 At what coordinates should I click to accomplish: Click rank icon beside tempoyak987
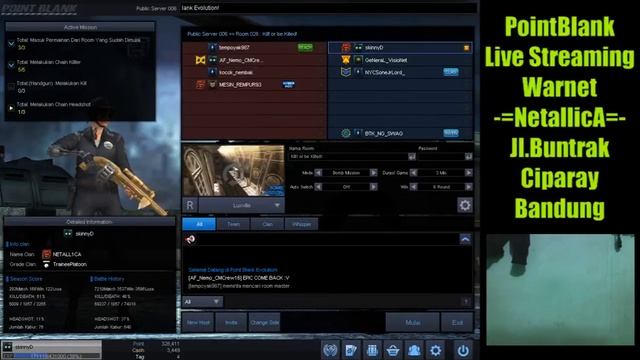click(212, 47)
